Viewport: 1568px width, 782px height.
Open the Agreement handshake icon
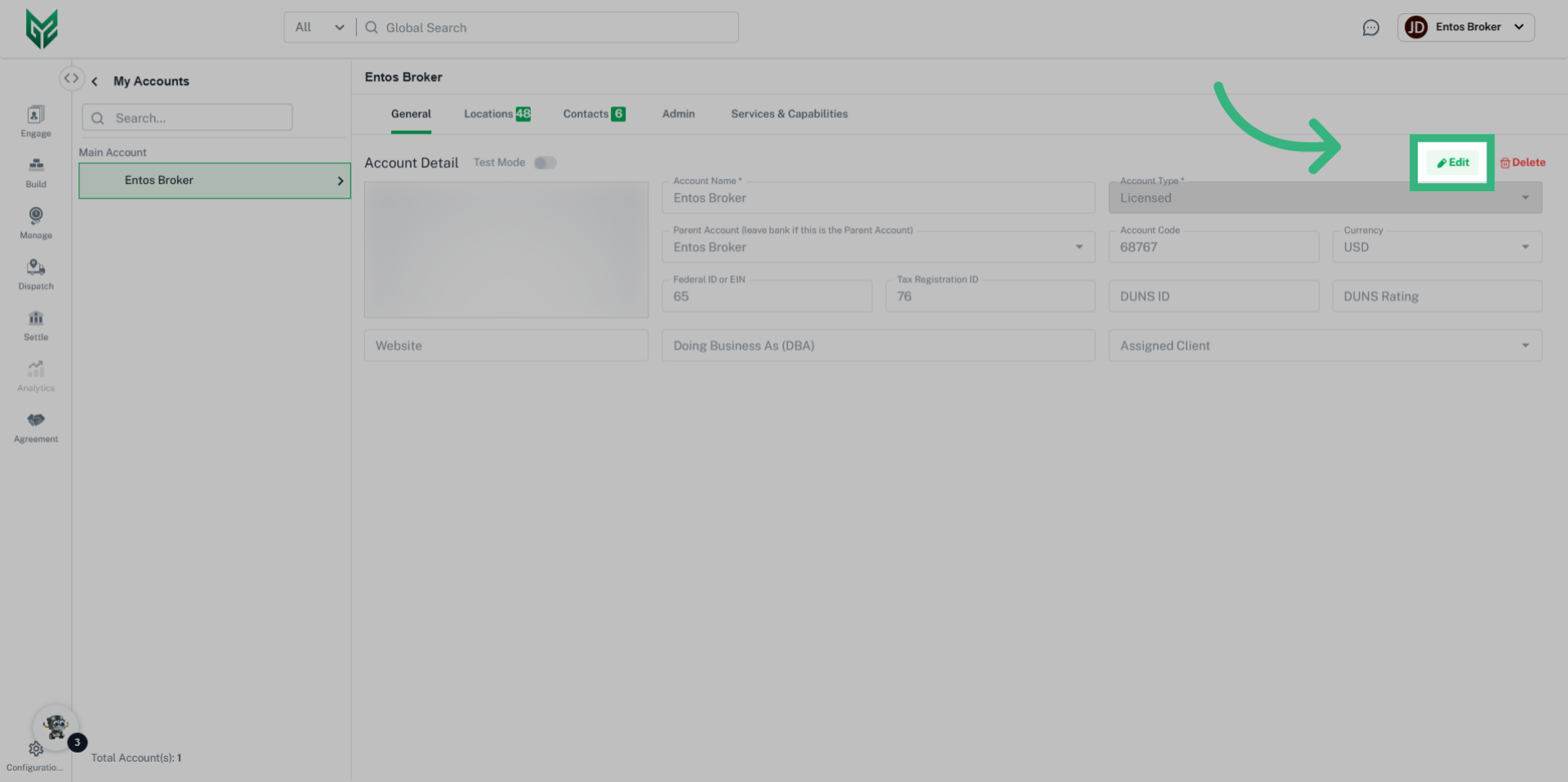[36, 421]
